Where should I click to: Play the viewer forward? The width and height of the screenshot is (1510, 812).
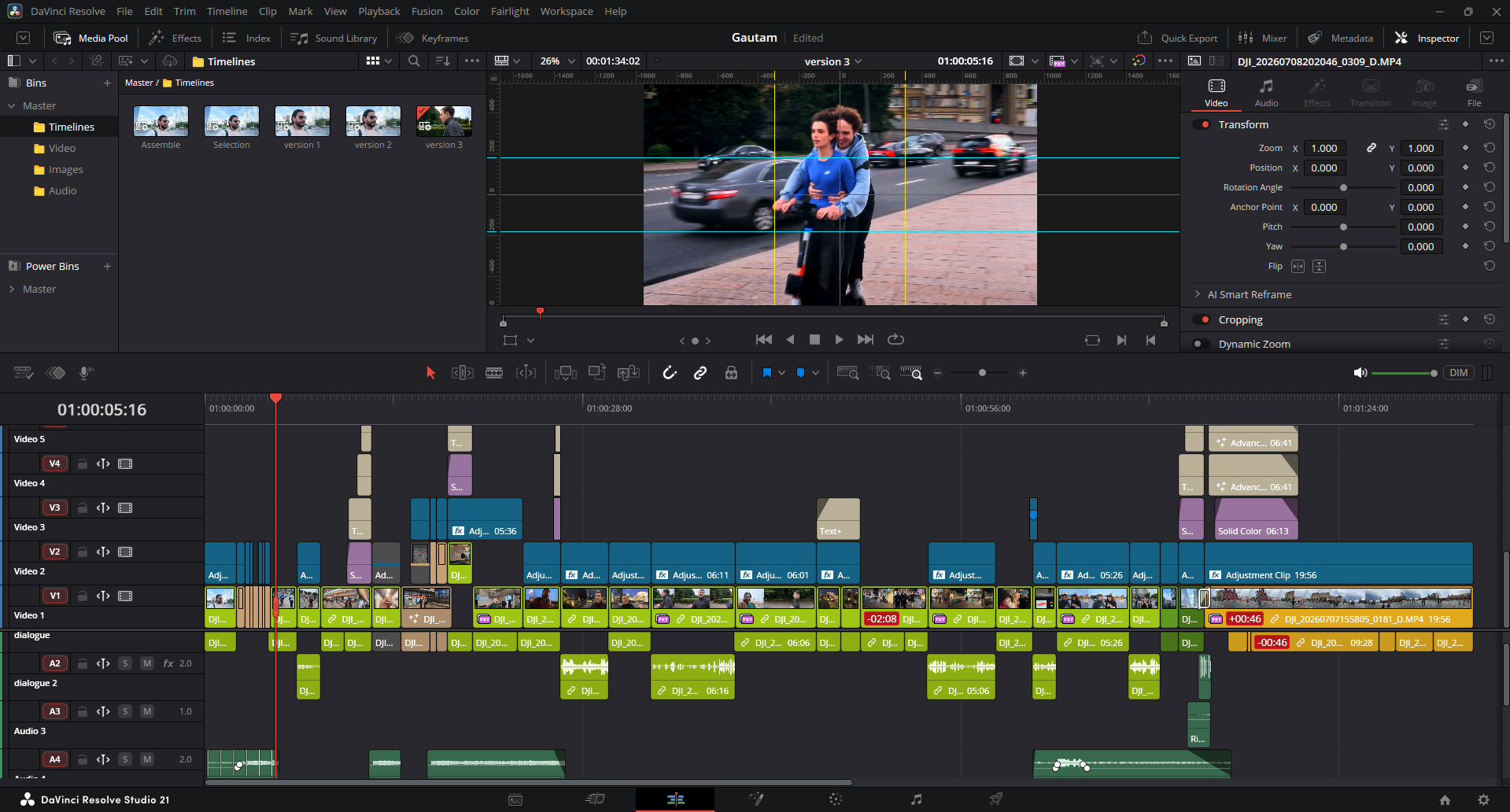click(x=839, y=339)
